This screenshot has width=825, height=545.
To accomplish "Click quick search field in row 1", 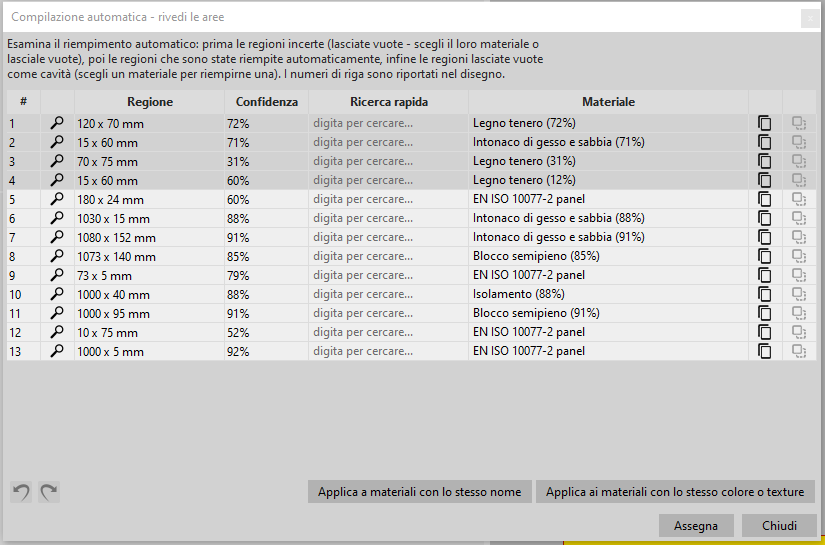I will [x=388, y=123].
